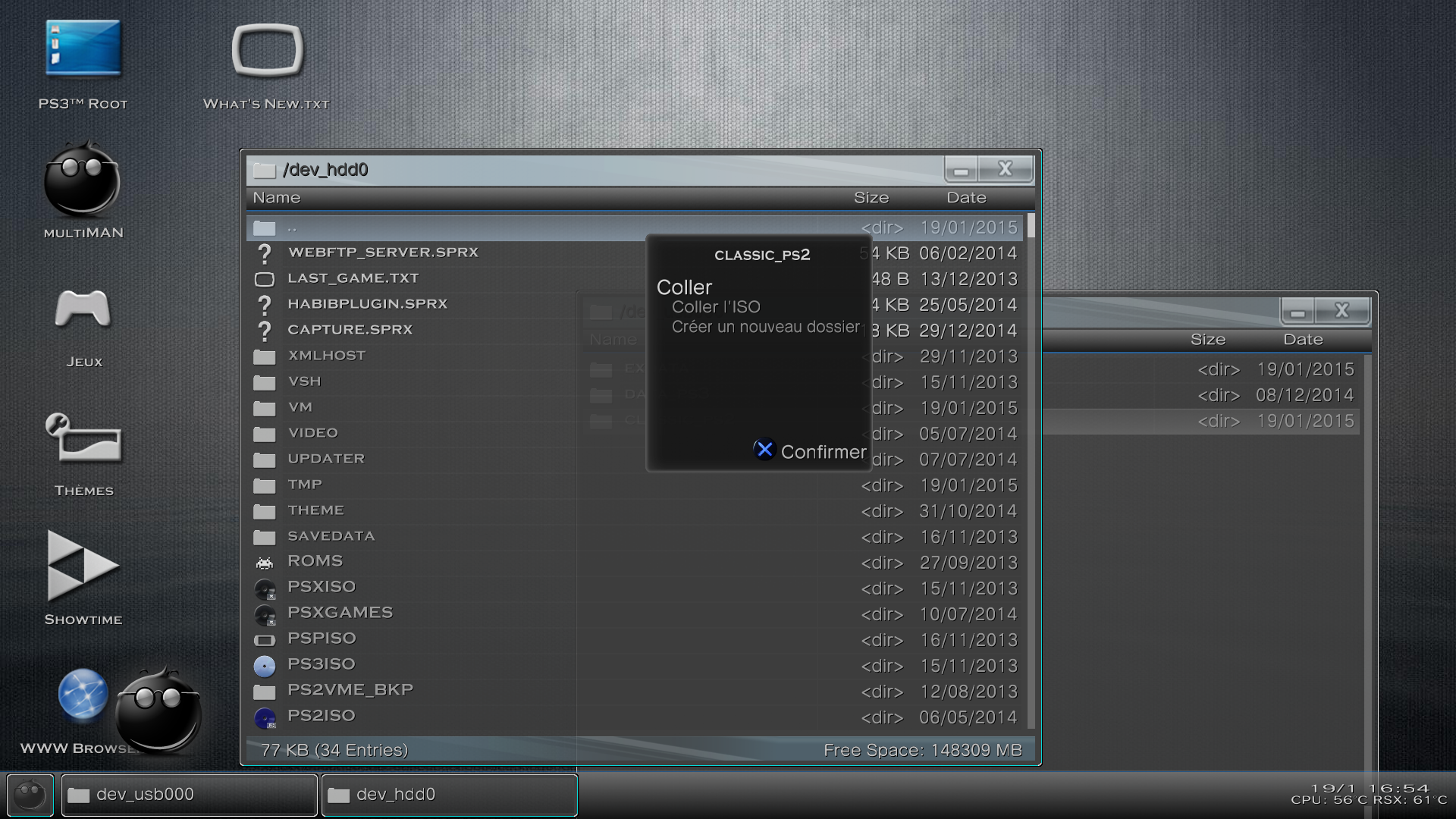The width and height of the screenshot is (1456, 819).
Task: Open the PS3 Root desktop icon
Action: pos(83,49)
